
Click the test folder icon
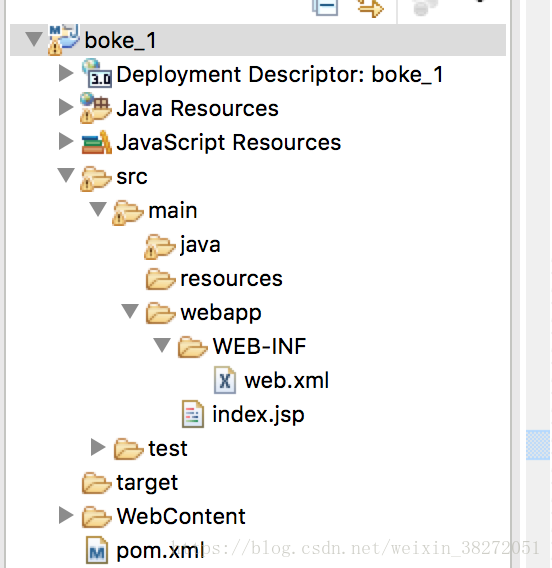[x=129, y=449]
